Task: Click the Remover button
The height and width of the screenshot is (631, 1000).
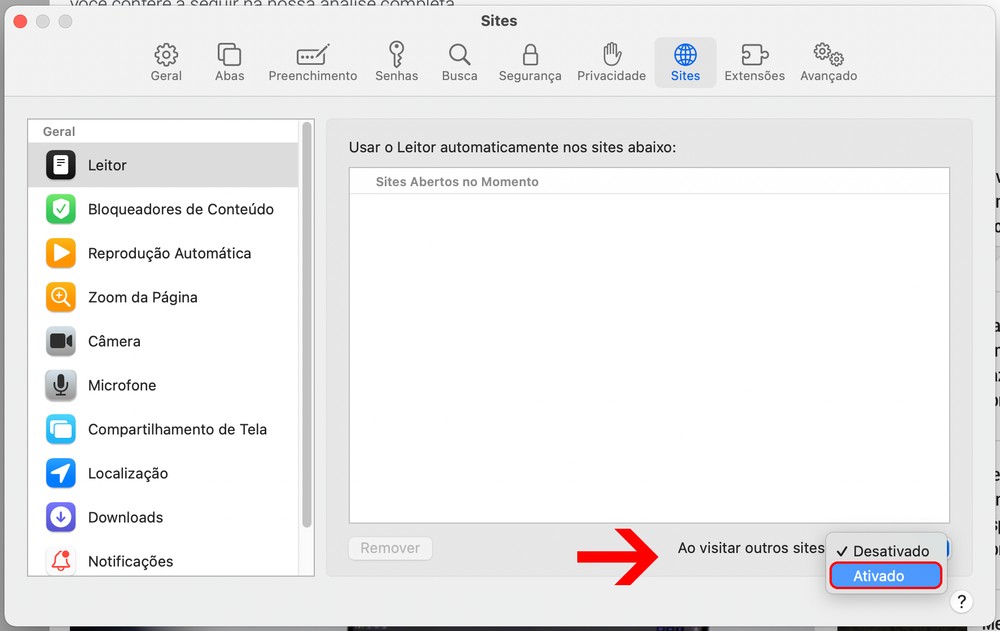Action: 390,548
